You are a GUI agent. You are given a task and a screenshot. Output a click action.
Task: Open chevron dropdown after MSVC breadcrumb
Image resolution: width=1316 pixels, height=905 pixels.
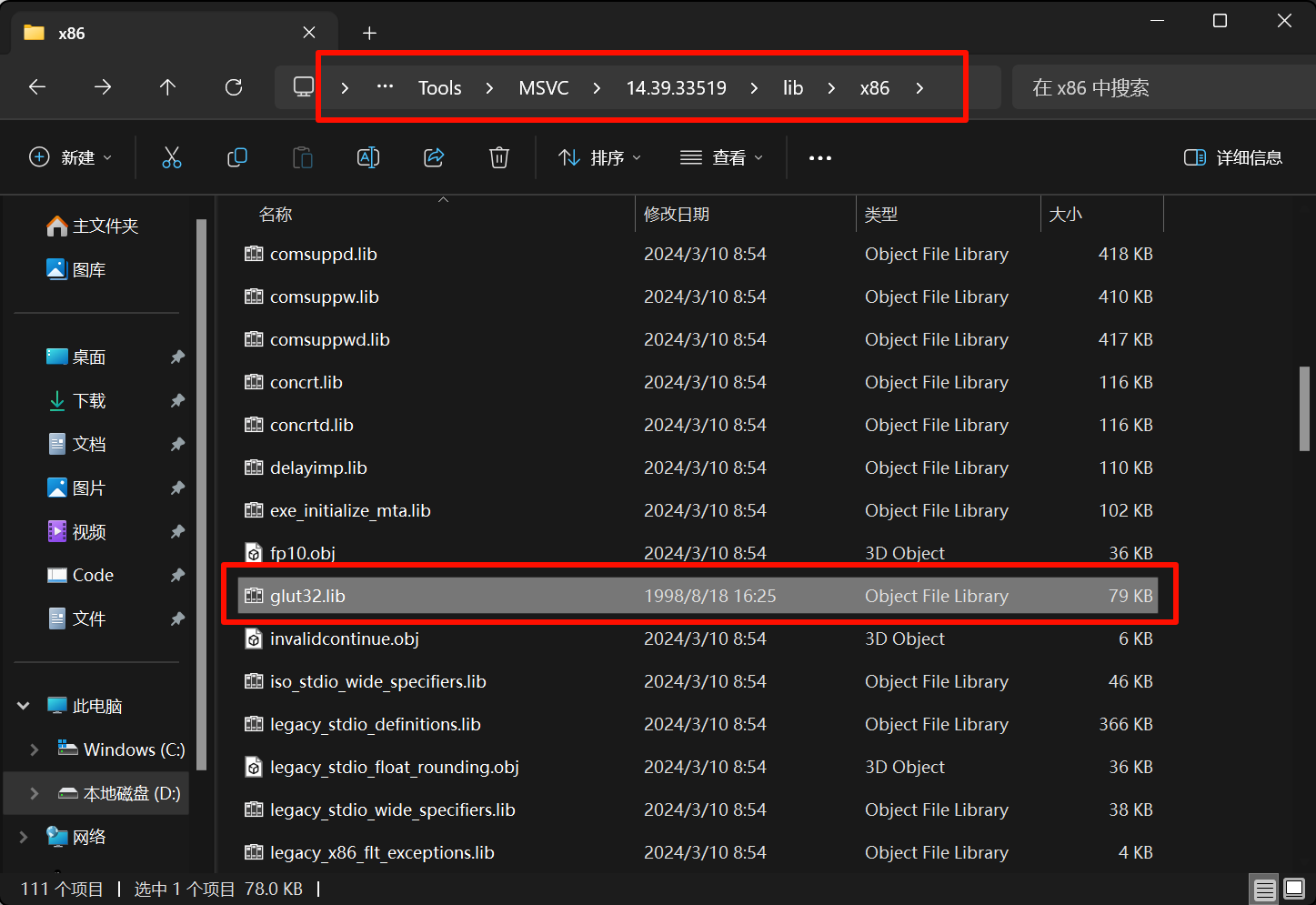[597, 87]
